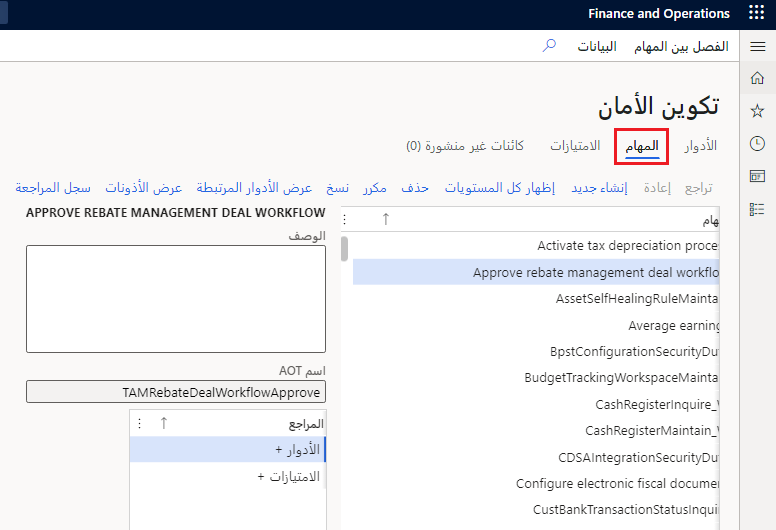
Task: Open كائنات غير منشورة (0) tab
Action: (x=465, y=146)
